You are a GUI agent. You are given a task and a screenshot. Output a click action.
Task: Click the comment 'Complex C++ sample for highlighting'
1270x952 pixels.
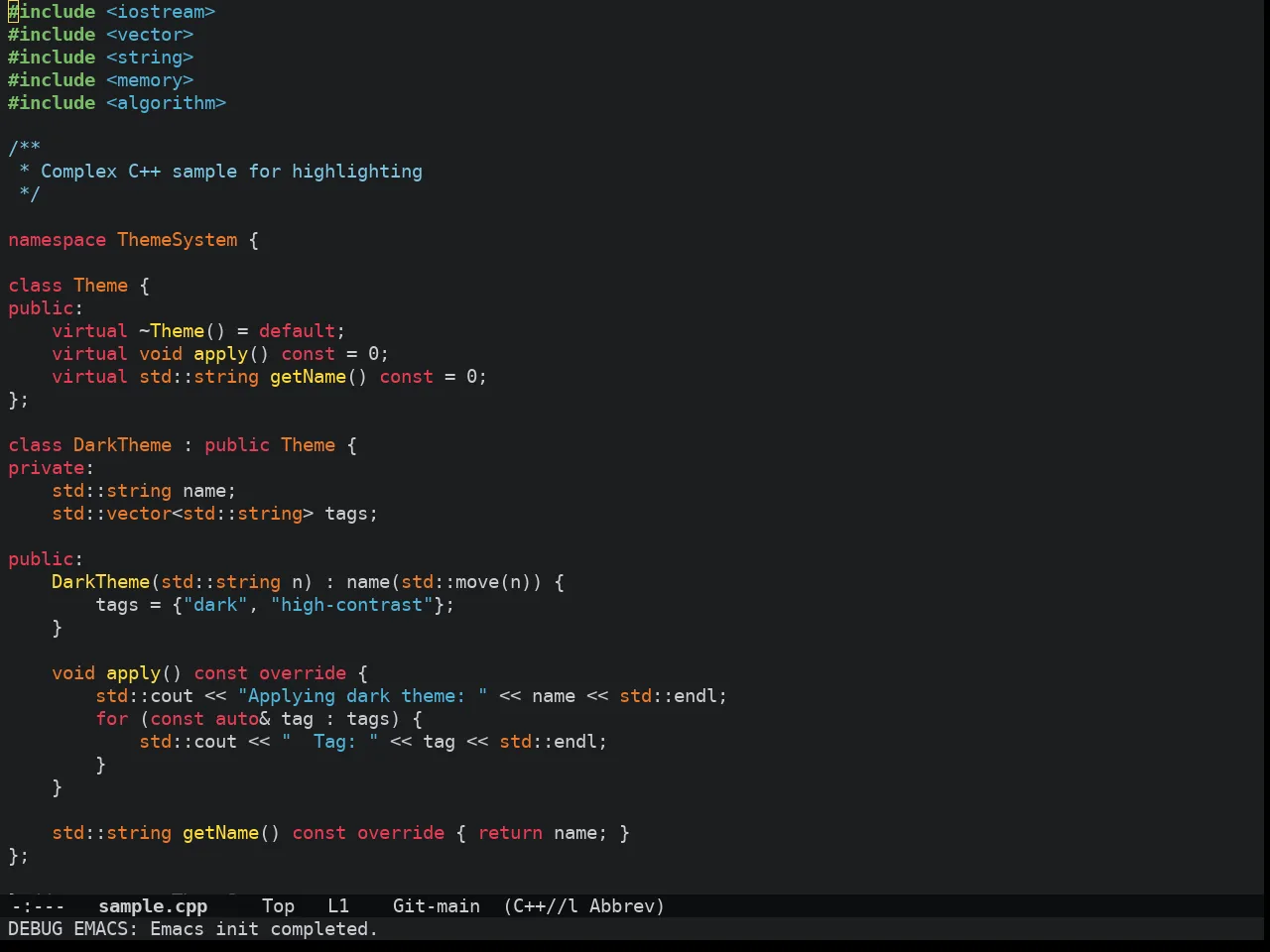231,172
